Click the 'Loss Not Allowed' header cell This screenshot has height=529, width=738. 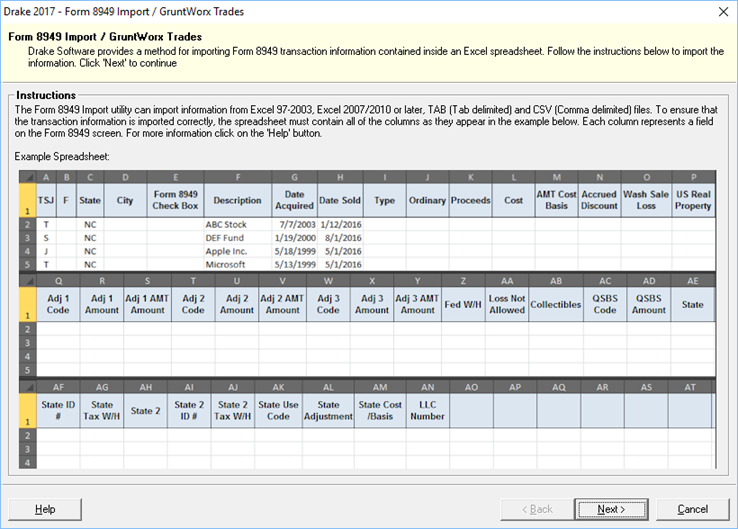pyautogui.click(x=507, y=305)
